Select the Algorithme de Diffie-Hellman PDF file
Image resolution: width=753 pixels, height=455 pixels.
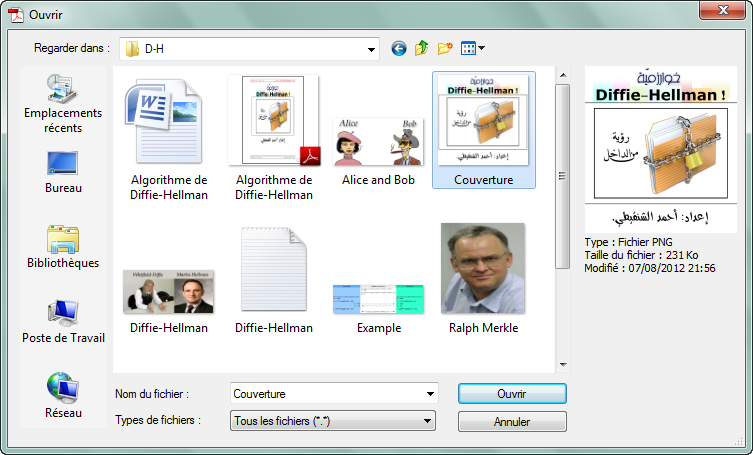tap(274, 138)
